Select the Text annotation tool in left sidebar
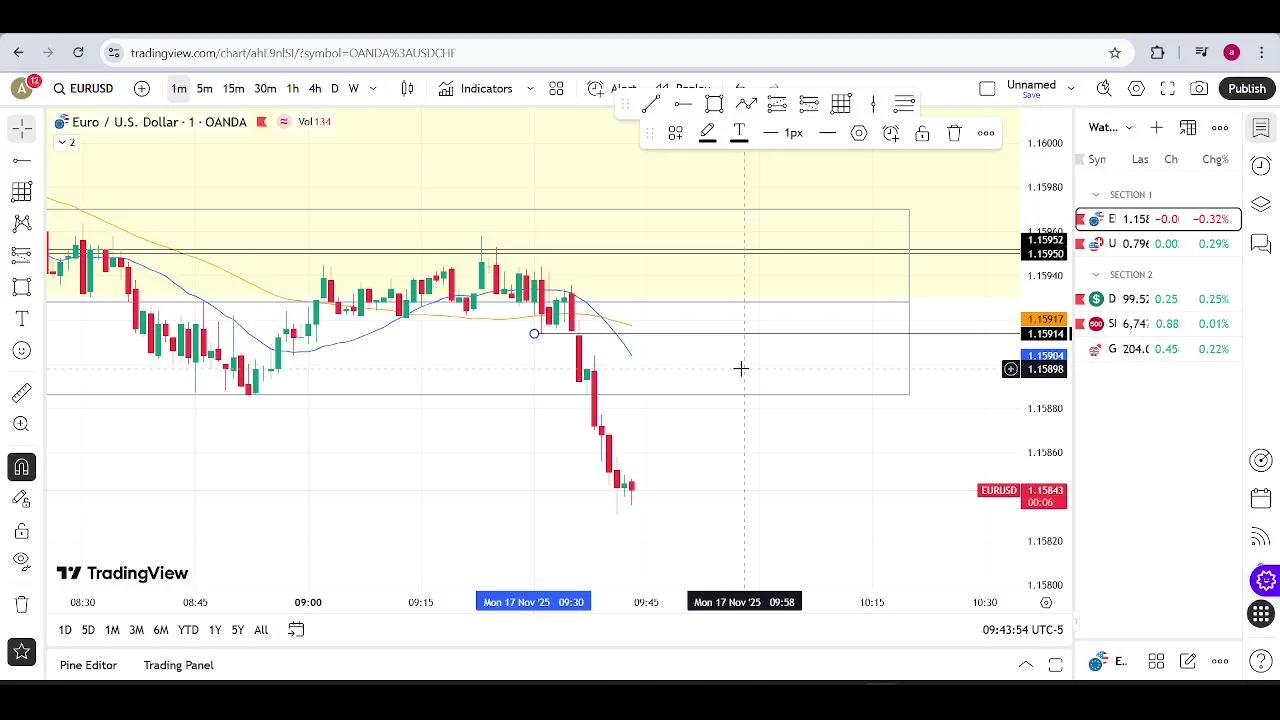1280x720 pixels. point(21,319)
